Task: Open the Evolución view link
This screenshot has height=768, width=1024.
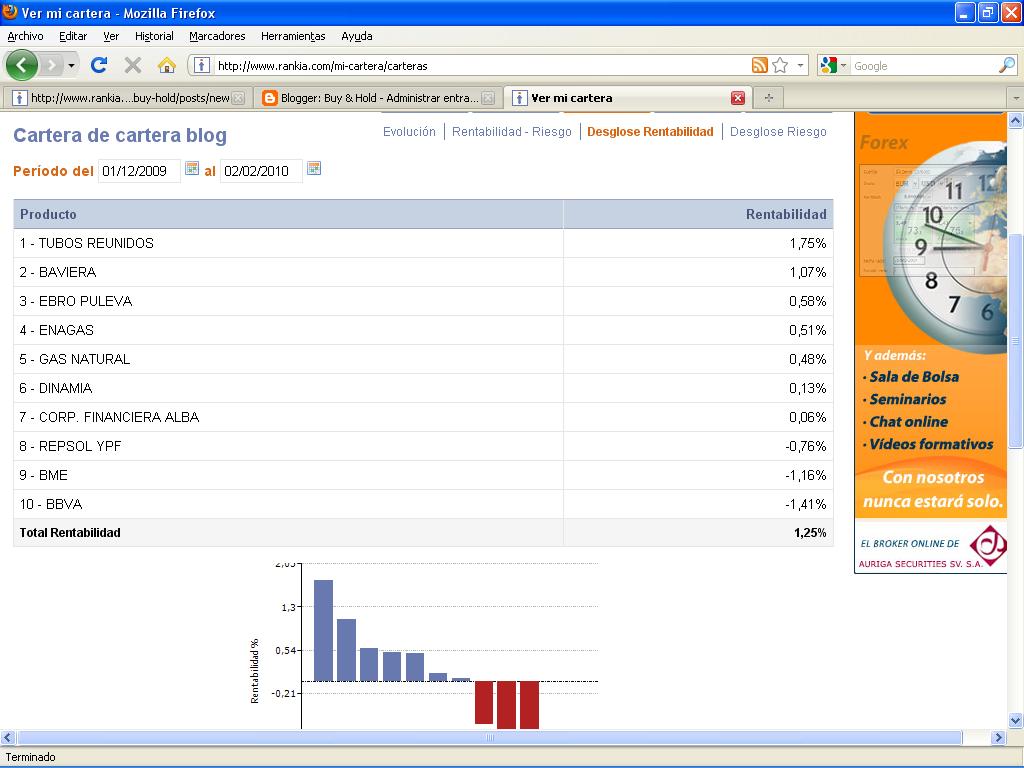Action: click(409, 132)
